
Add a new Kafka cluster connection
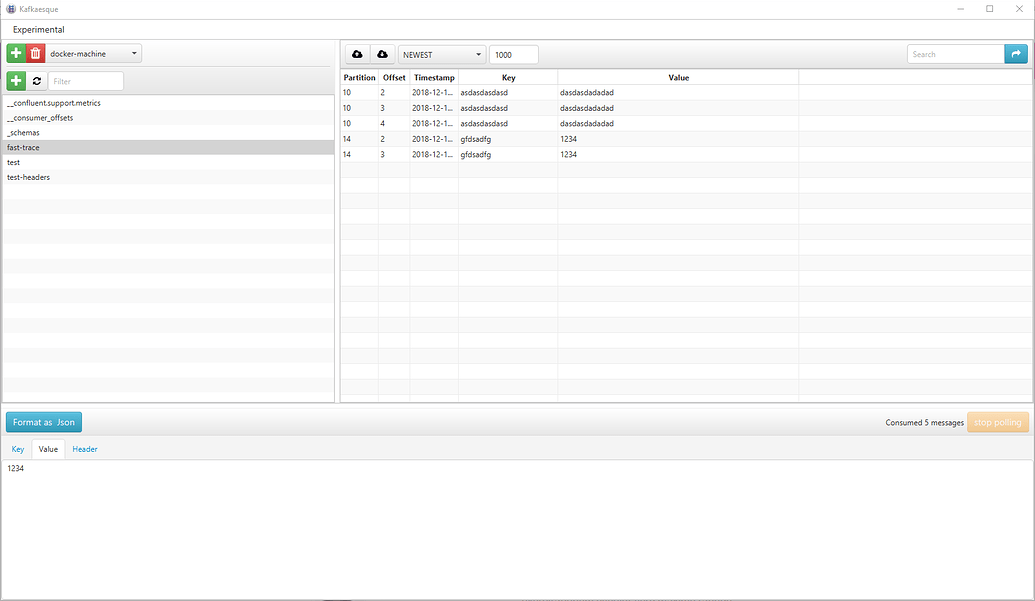point(15,52)
